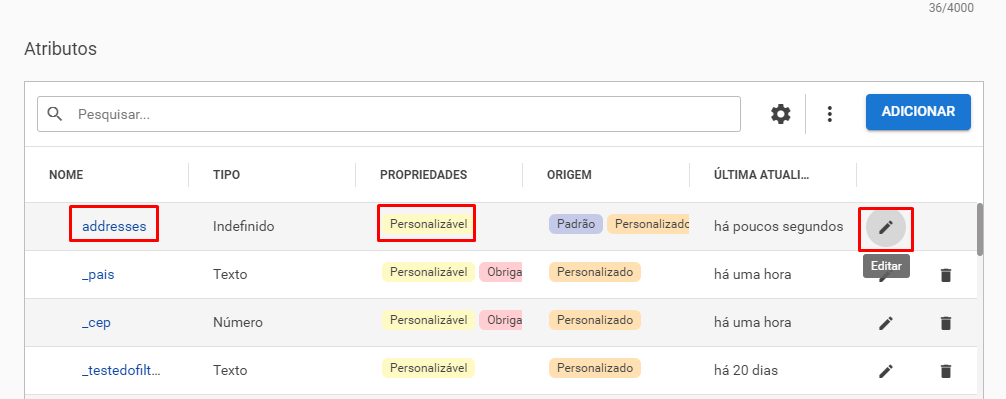The width and height of the screenshot is (1006, 399).
Task: Focus the Pesquisar search field
Action: (x=389, y=114)
